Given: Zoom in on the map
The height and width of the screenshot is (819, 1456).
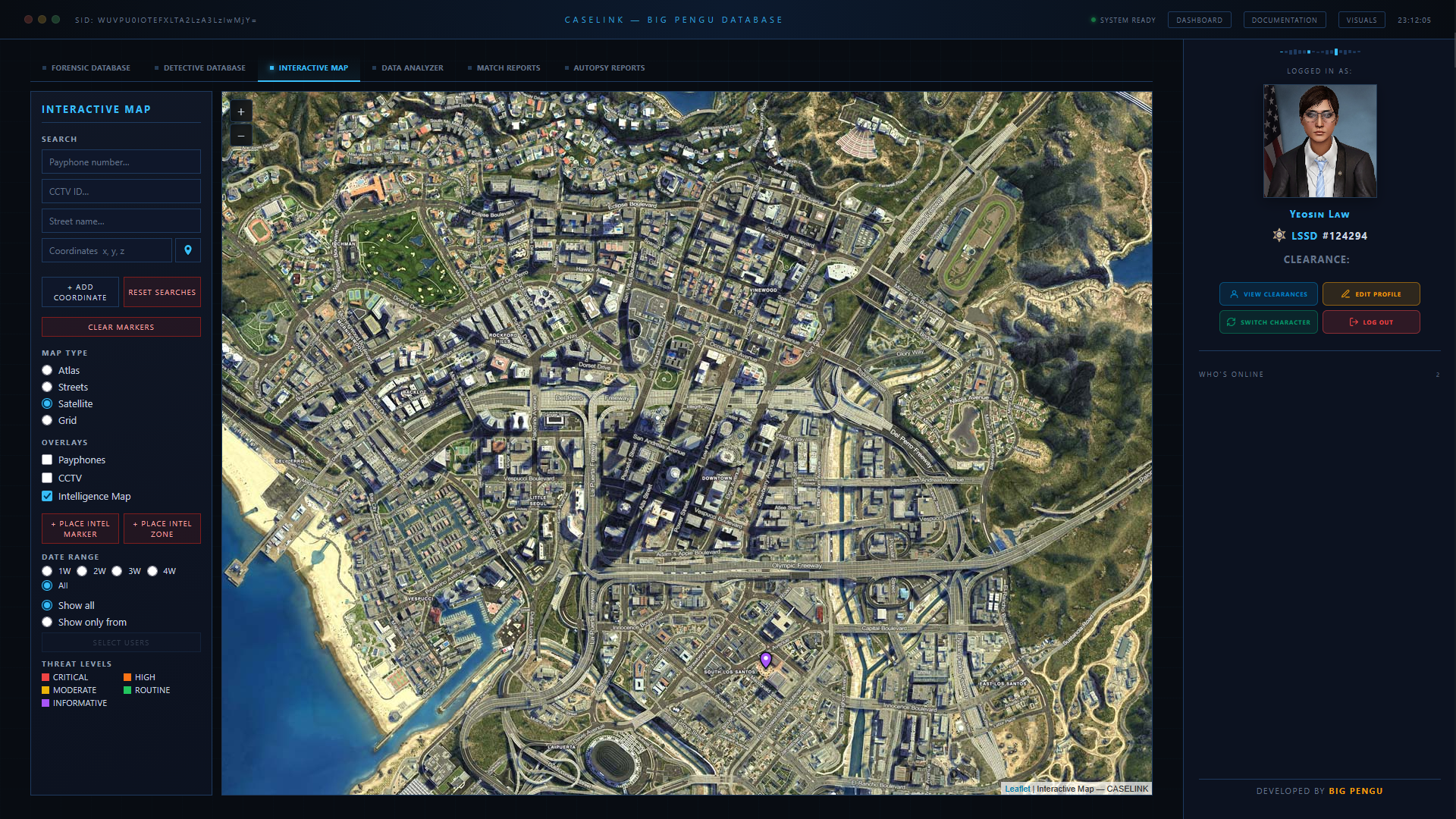Looking at the screenshot, I should (x=241, y=111).
